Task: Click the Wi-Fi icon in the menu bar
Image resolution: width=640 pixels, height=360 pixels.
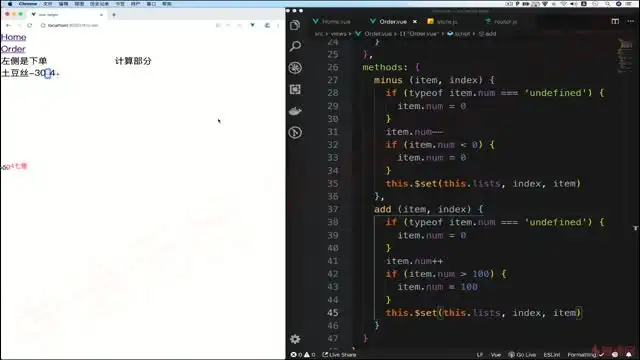Action: tap(564, 4)
